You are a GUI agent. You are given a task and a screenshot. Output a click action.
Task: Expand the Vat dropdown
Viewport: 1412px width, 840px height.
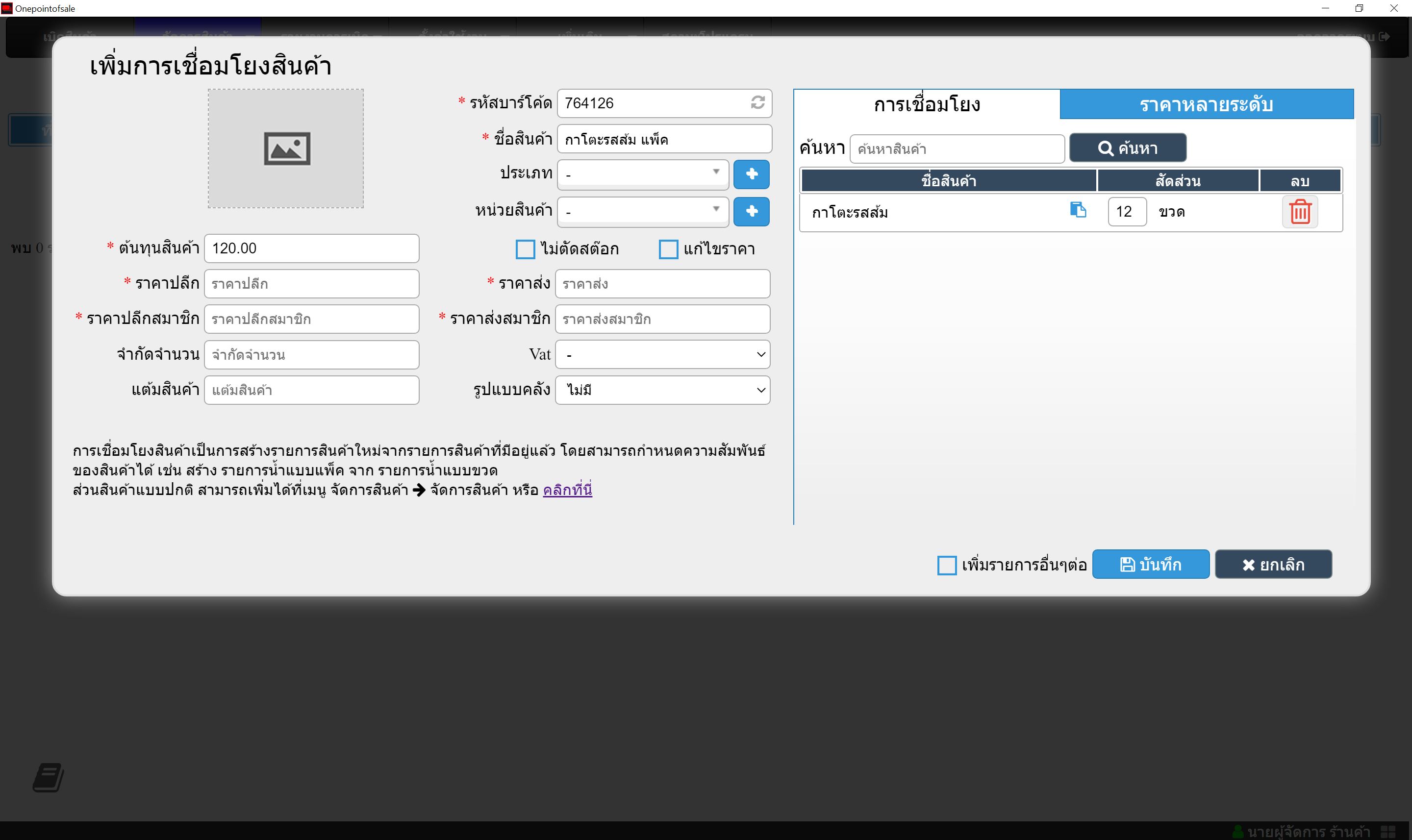[662, 354]
